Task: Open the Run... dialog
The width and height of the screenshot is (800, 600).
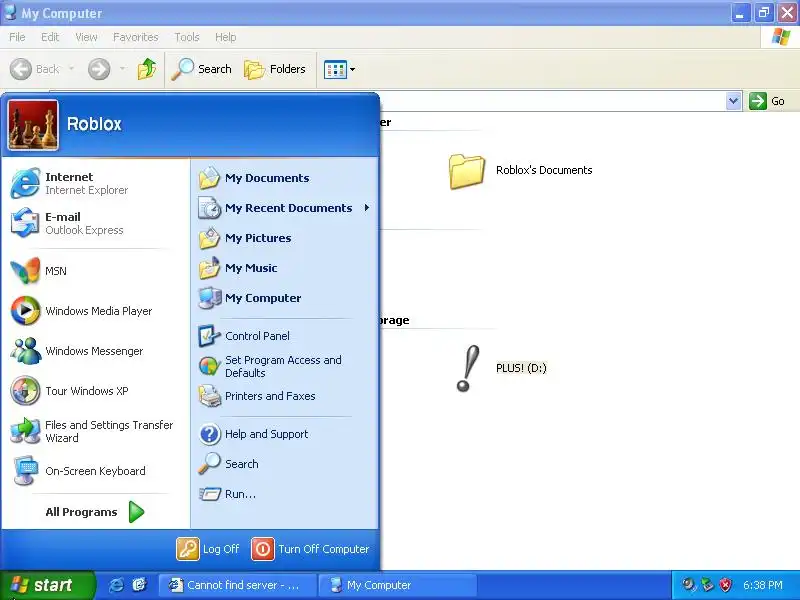Action: tap(285, 494)
